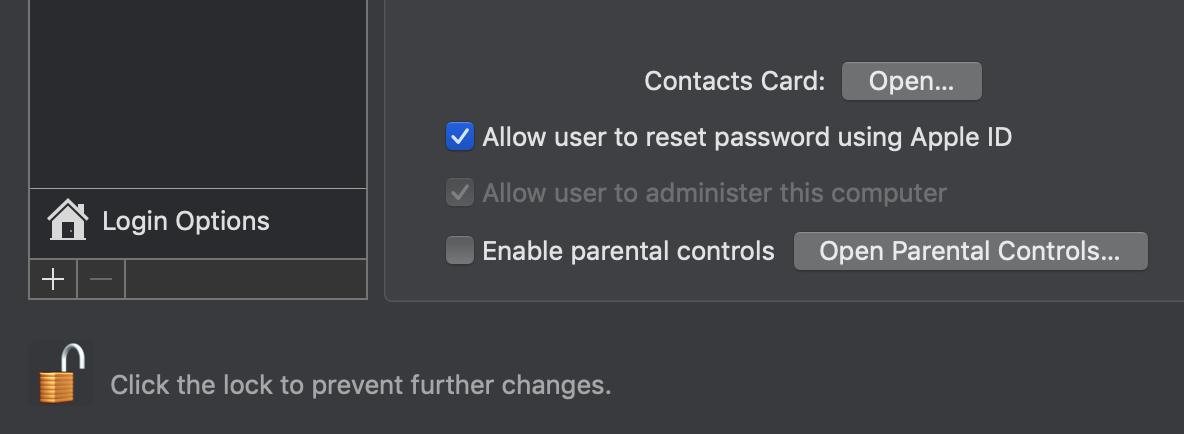Click the blank area above Contacts Card

(x=780, y=30)
